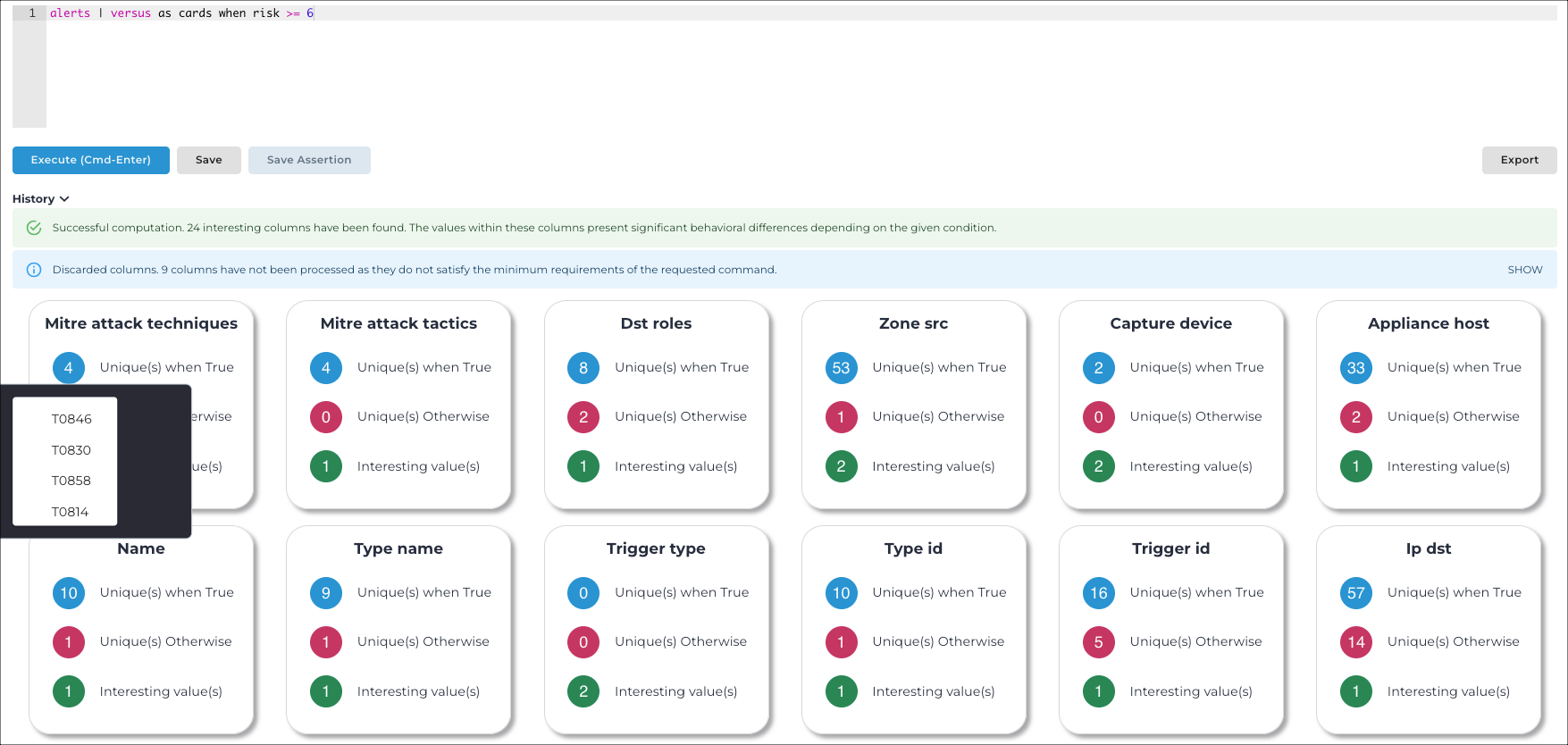Click the blue 10 badge in Name card
The height and width of the screenshot is (745, 1568).
click(69, 593)
